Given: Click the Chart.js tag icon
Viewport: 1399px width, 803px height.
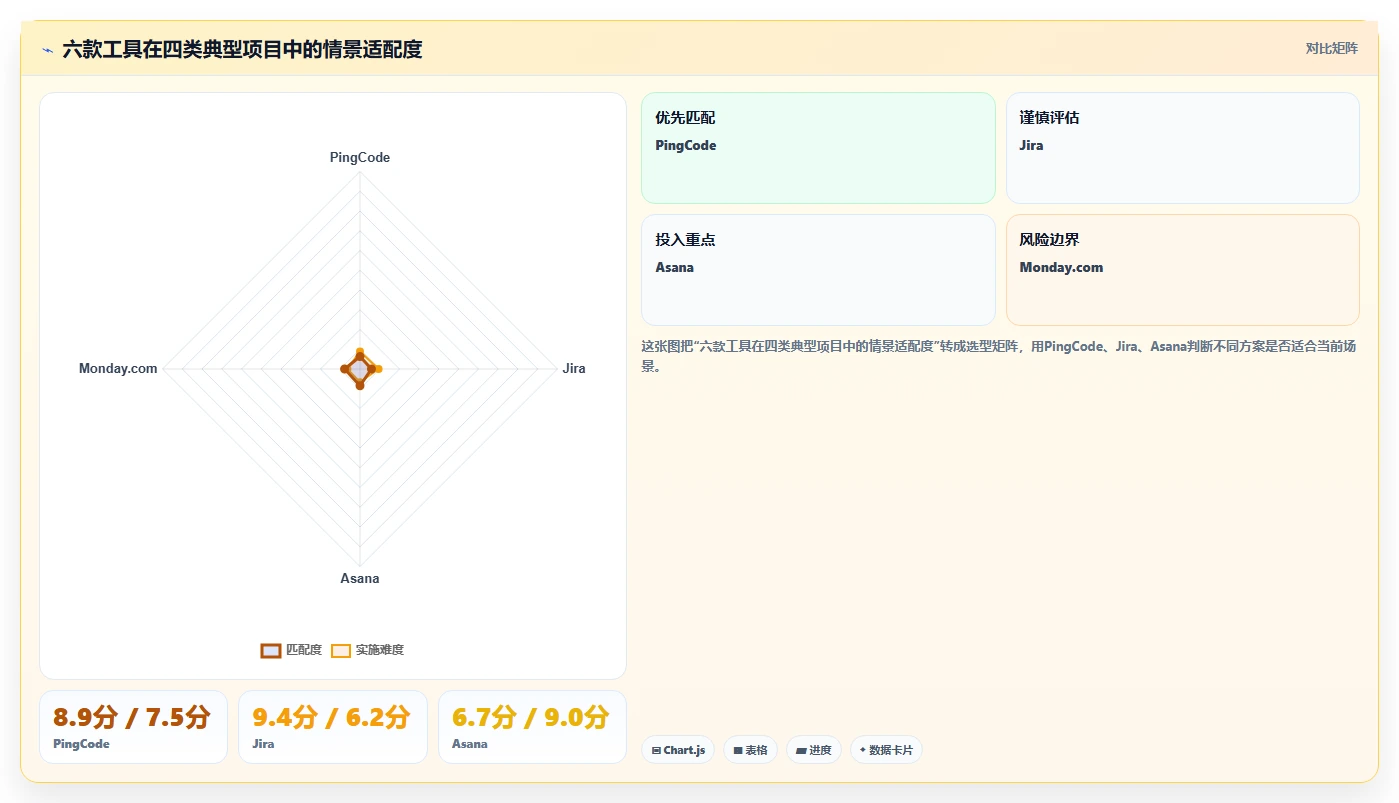Looking at the screenshot, I should [656, 750].
